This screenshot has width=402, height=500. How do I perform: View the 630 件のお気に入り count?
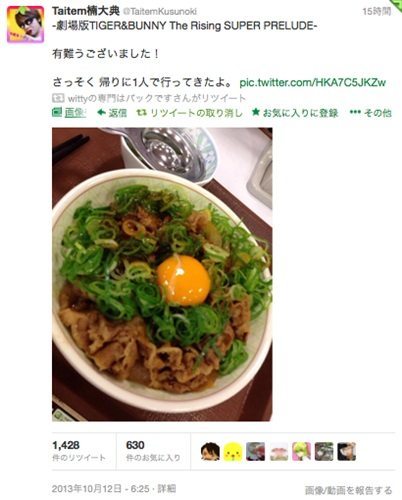[153, 451]
